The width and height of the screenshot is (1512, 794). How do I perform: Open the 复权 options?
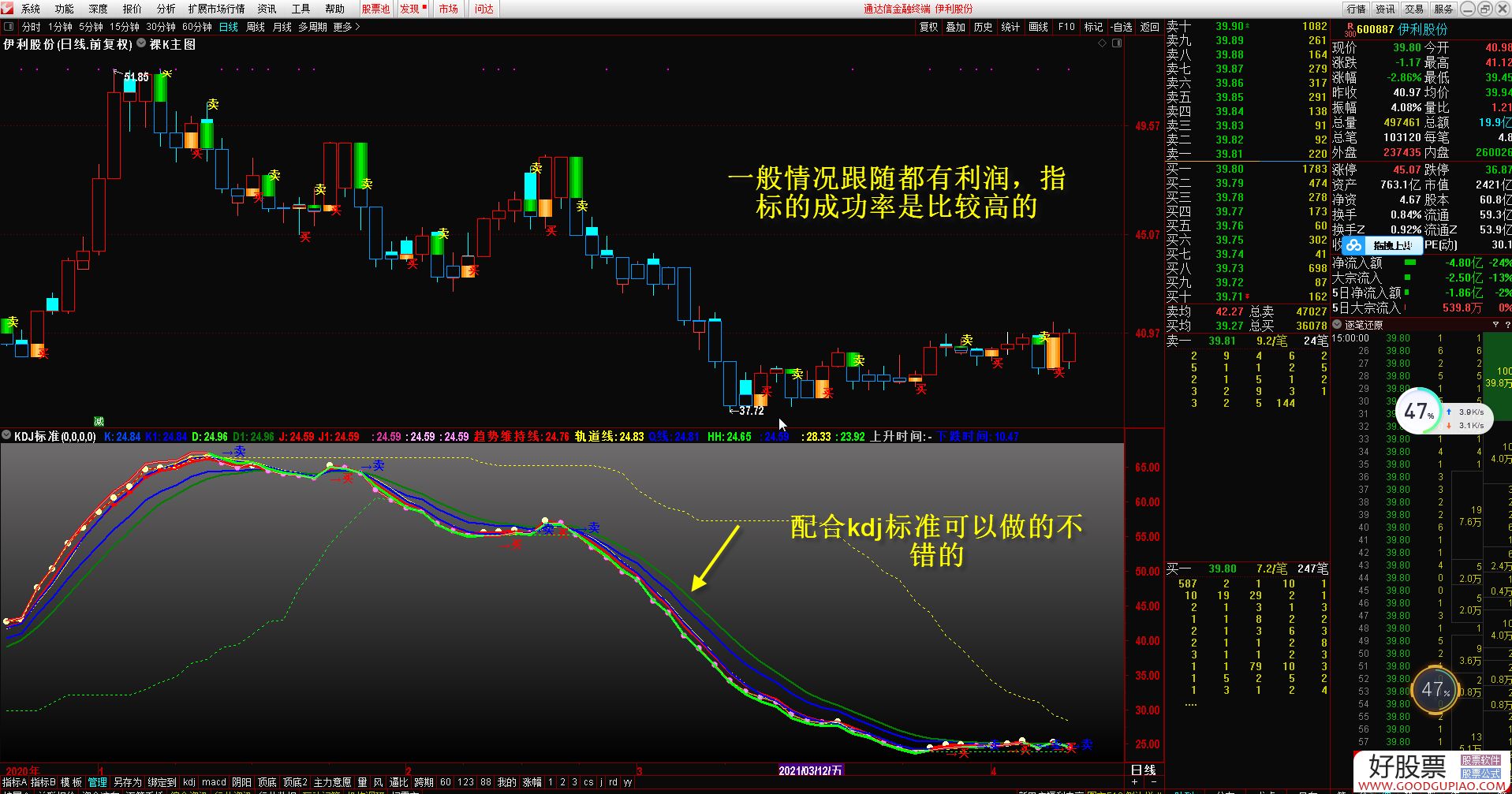coord(929,27)
